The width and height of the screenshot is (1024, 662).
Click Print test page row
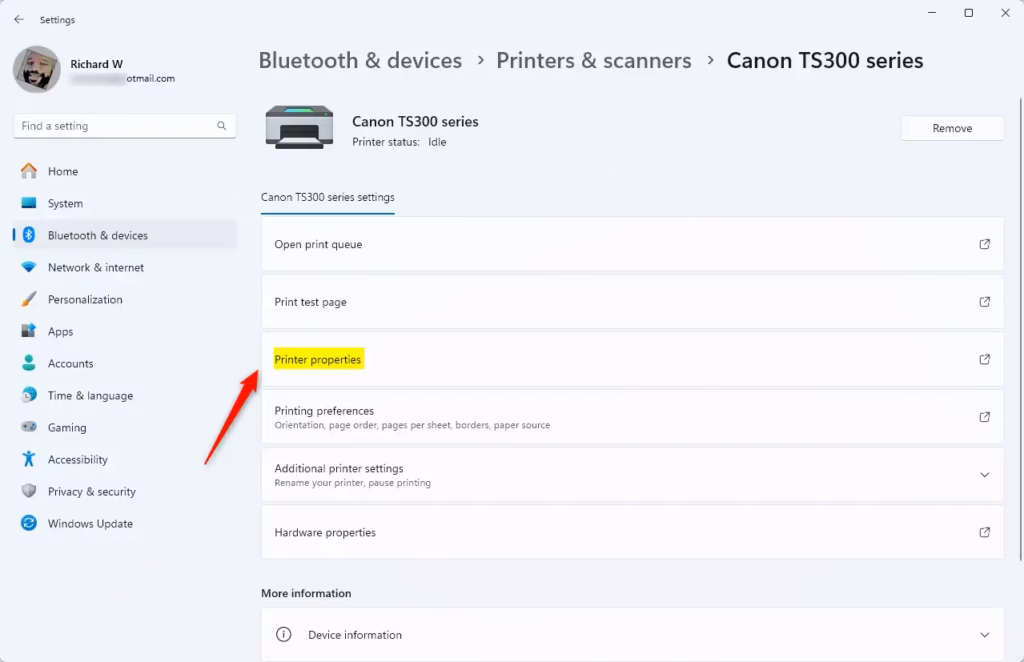click(632, 302)
